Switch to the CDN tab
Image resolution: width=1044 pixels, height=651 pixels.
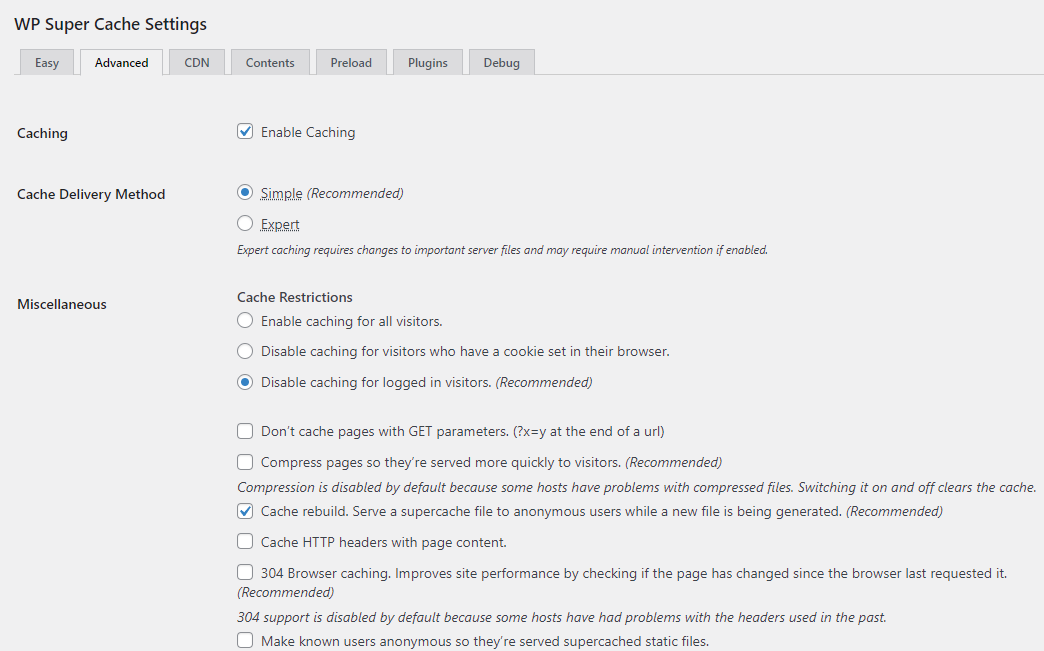[196, 63]
